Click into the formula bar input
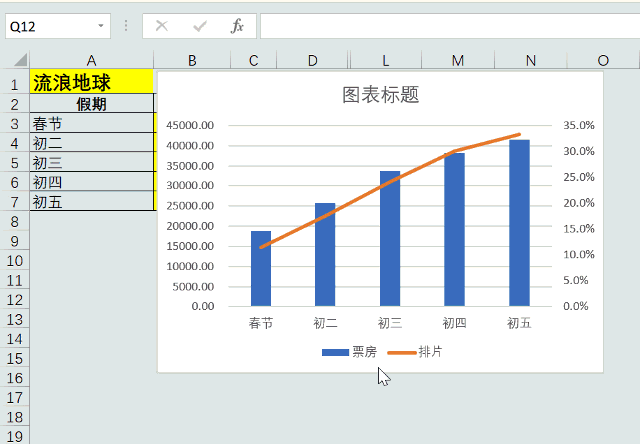Image resolution: width=640 pixels, height=444 pixels. [450, 26]
